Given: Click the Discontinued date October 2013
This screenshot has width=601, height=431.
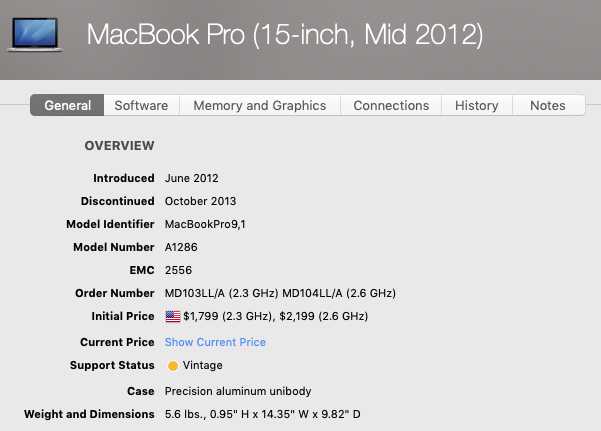Looking at the screenshot, I should click(x=200, y=201).
